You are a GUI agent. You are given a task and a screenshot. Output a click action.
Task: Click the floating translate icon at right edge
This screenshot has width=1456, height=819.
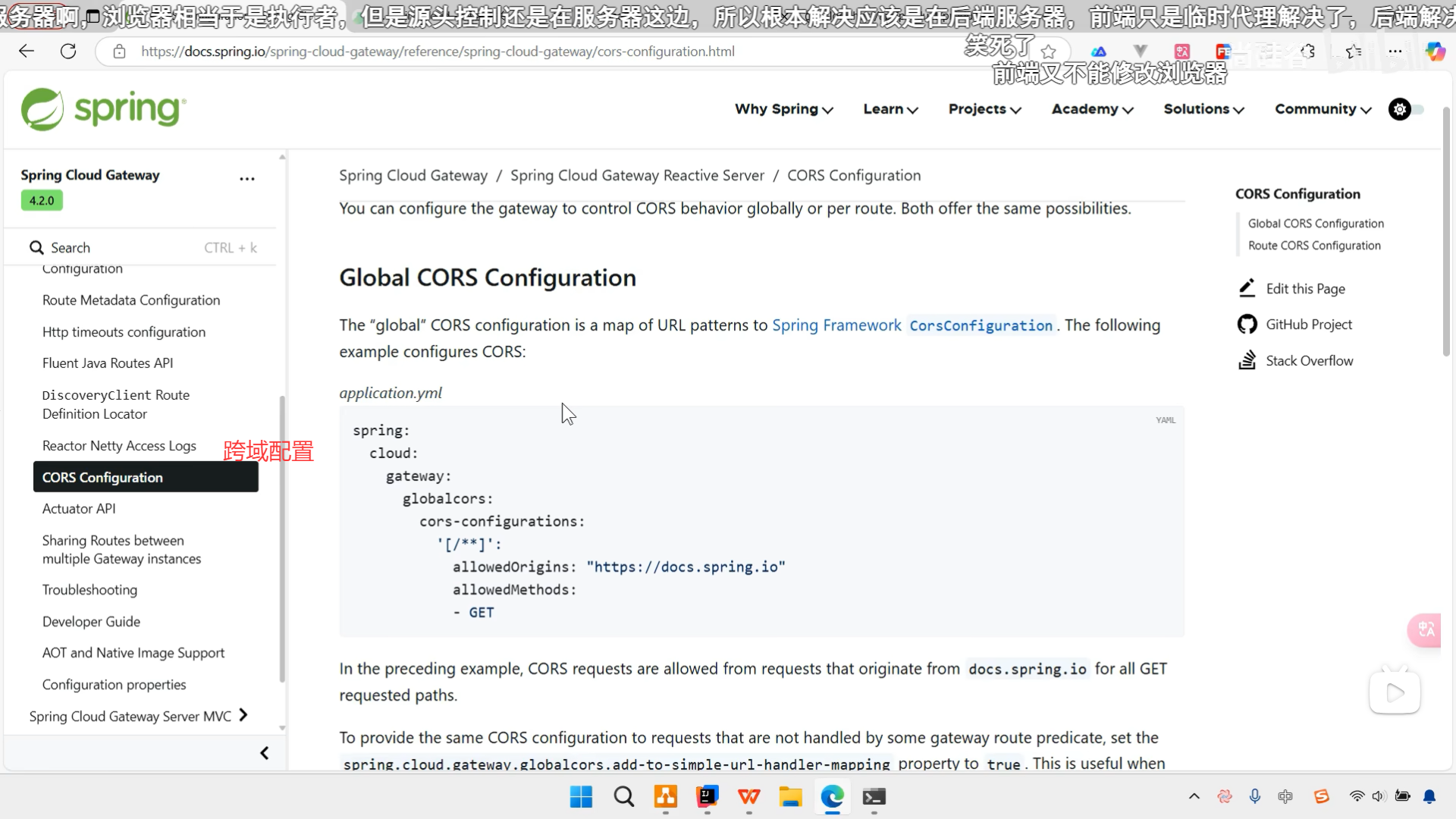1426,629
